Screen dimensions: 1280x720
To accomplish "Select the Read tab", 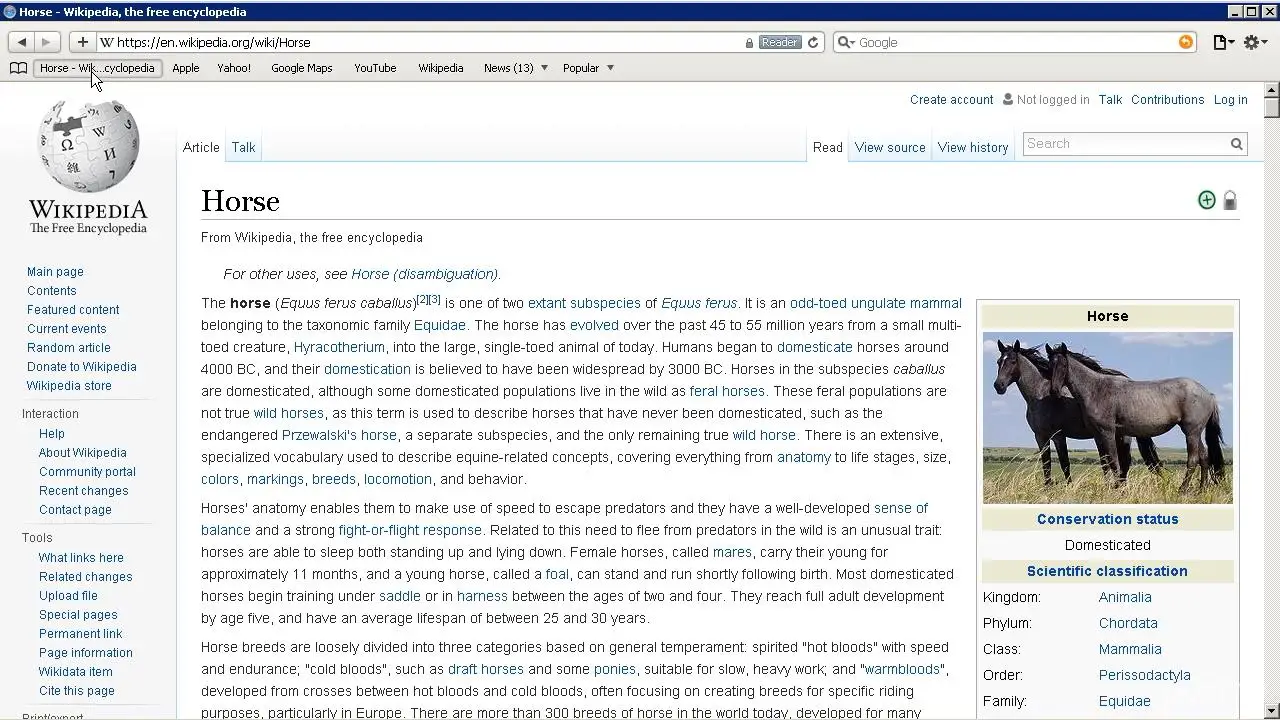I will point(827,147).
